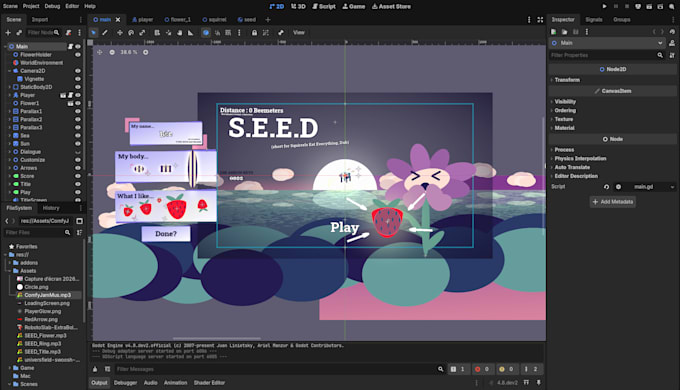Click the Add Metadata button

(613, 202)
